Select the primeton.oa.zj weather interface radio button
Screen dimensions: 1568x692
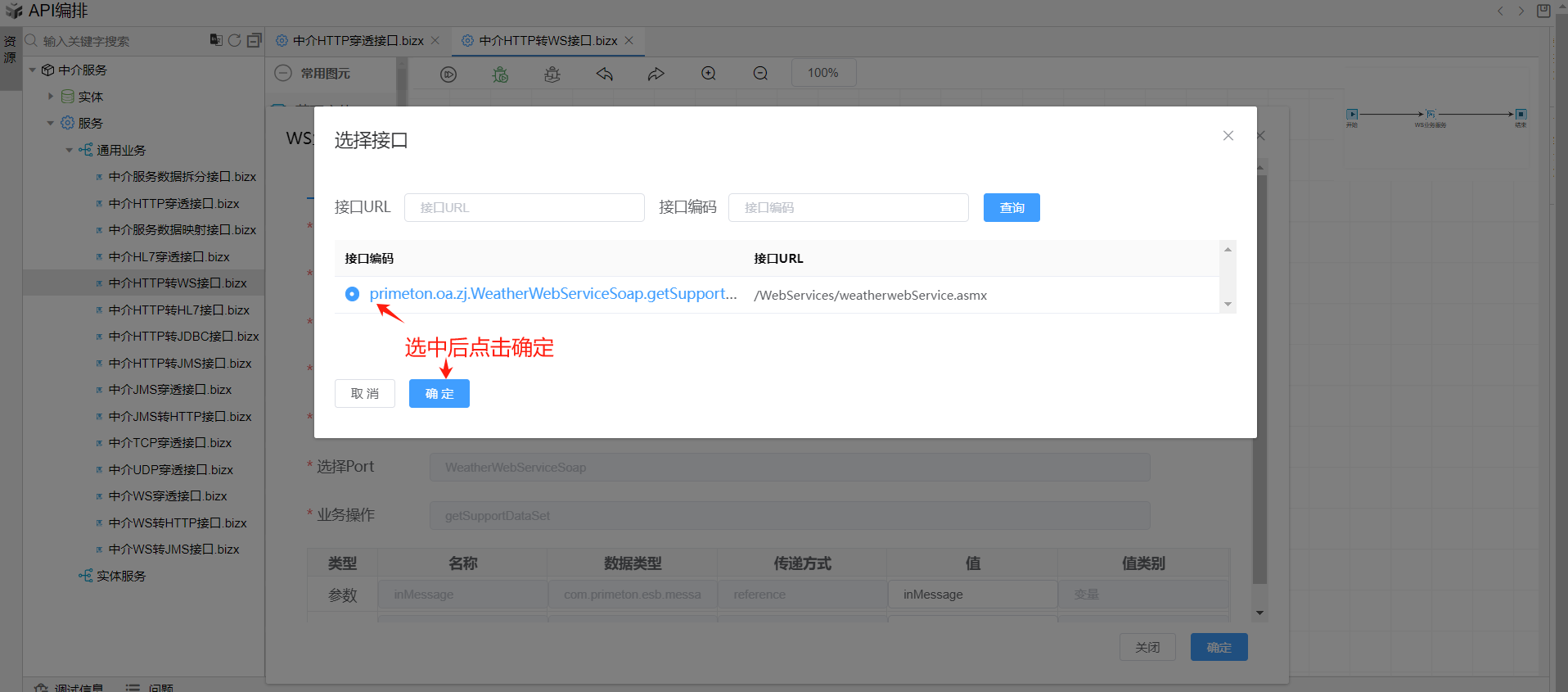point(352,294)
